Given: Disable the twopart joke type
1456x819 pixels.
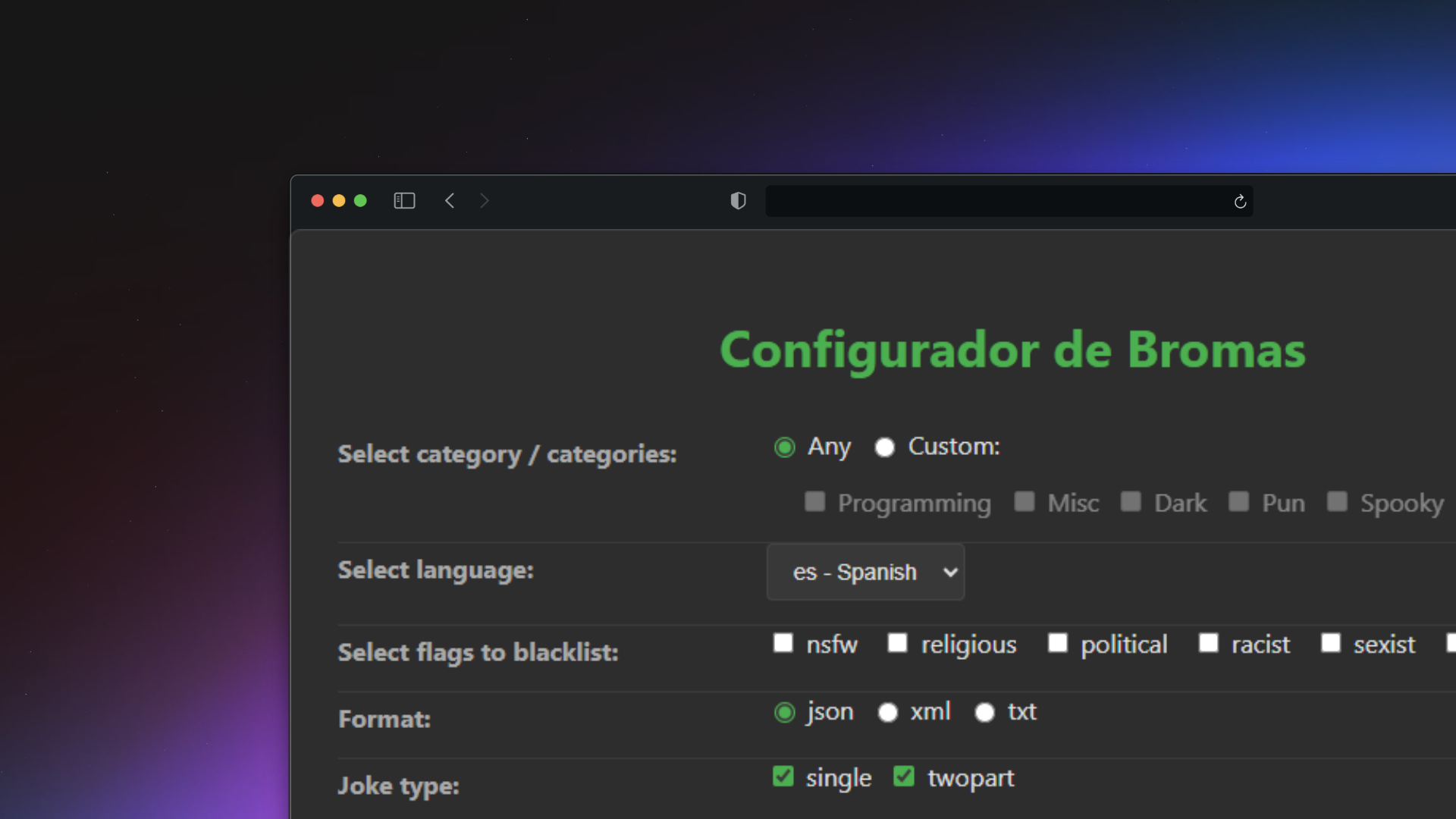Looking at the screenshot, I should click(x=903, y=777).
